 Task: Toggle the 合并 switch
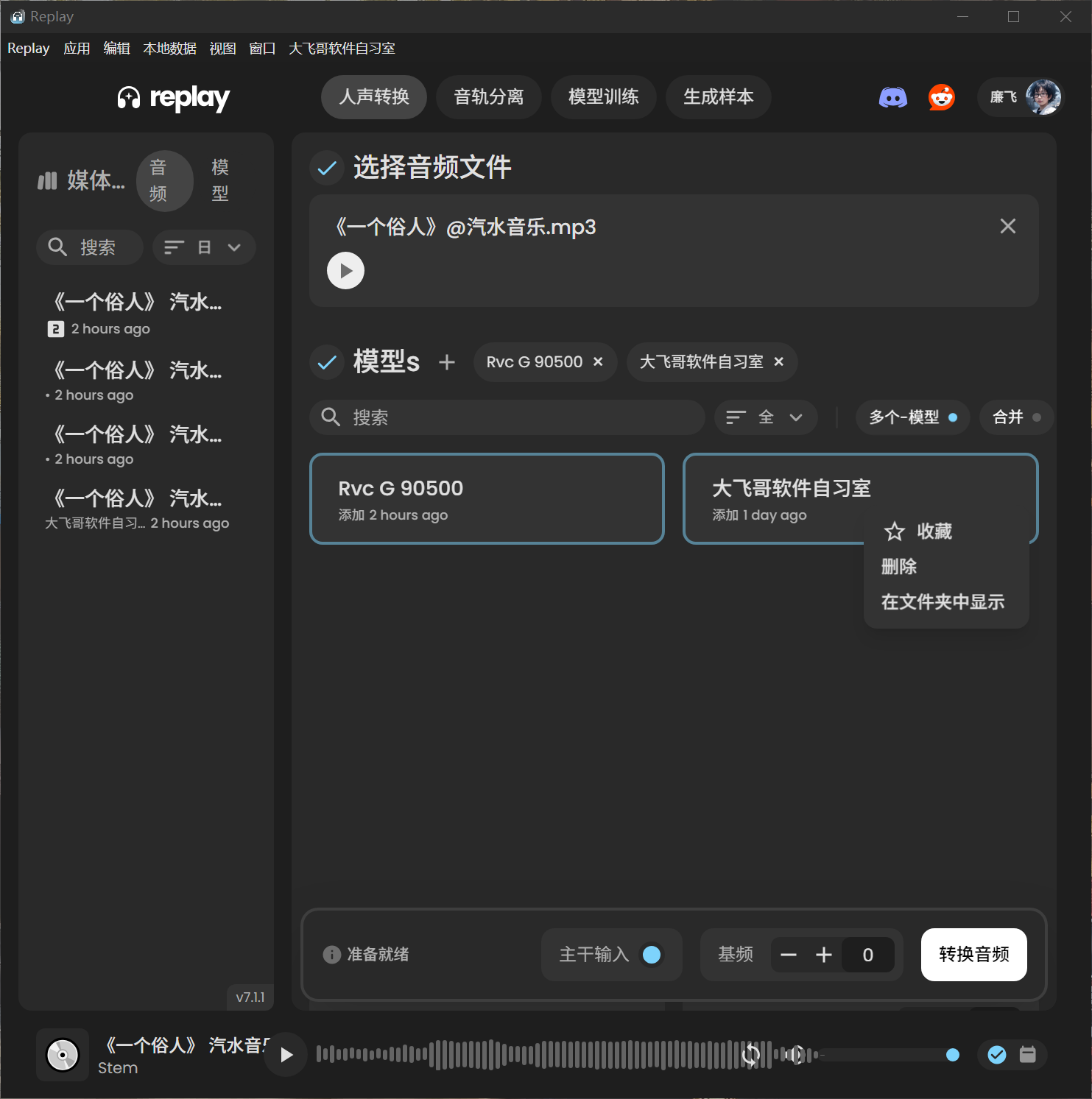1037,417
